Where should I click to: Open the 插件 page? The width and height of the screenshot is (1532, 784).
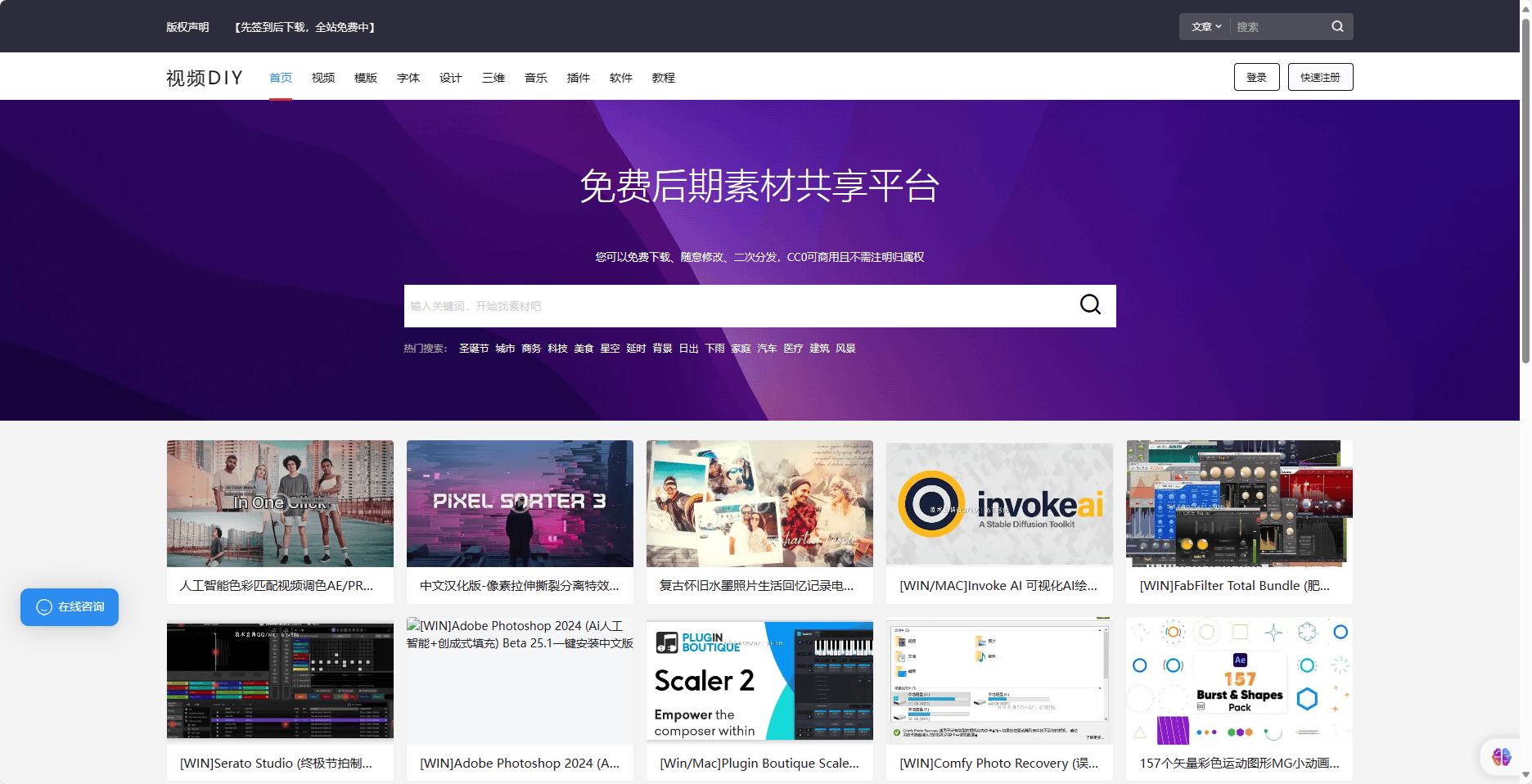point(578,77)
